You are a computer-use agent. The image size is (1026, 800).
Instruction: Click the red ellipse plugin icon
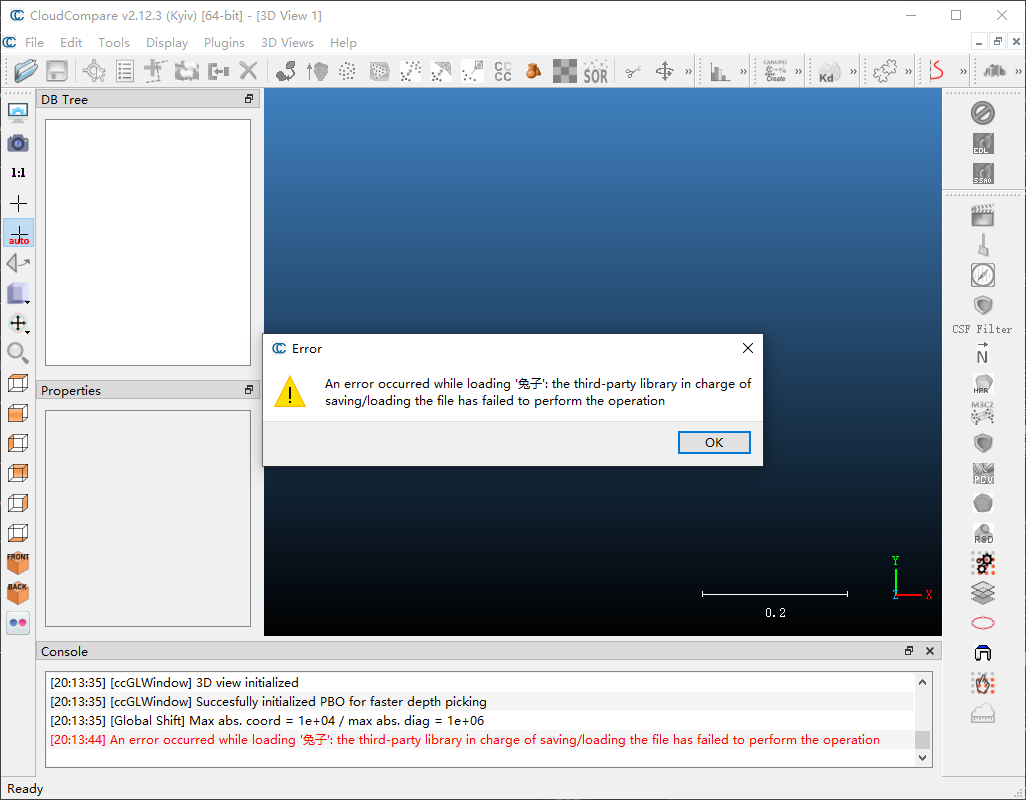[983, 623]
